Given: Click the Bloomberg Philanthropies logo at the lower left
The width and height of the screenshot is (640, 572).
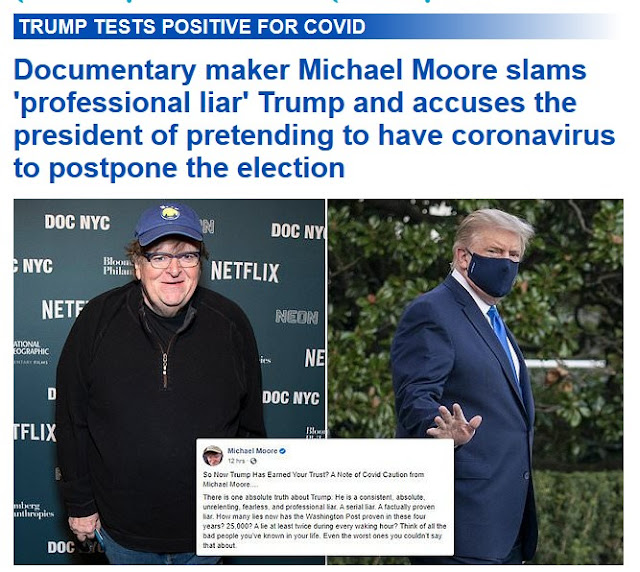Looking at the screenshot, I should 33,510.
